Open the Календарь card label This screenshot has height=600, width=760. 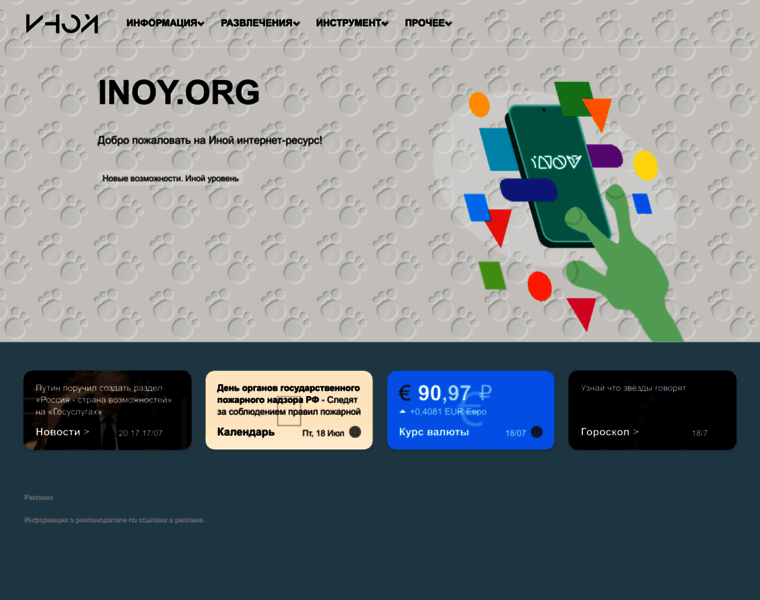pyautogui.click(x=246, y=432)
